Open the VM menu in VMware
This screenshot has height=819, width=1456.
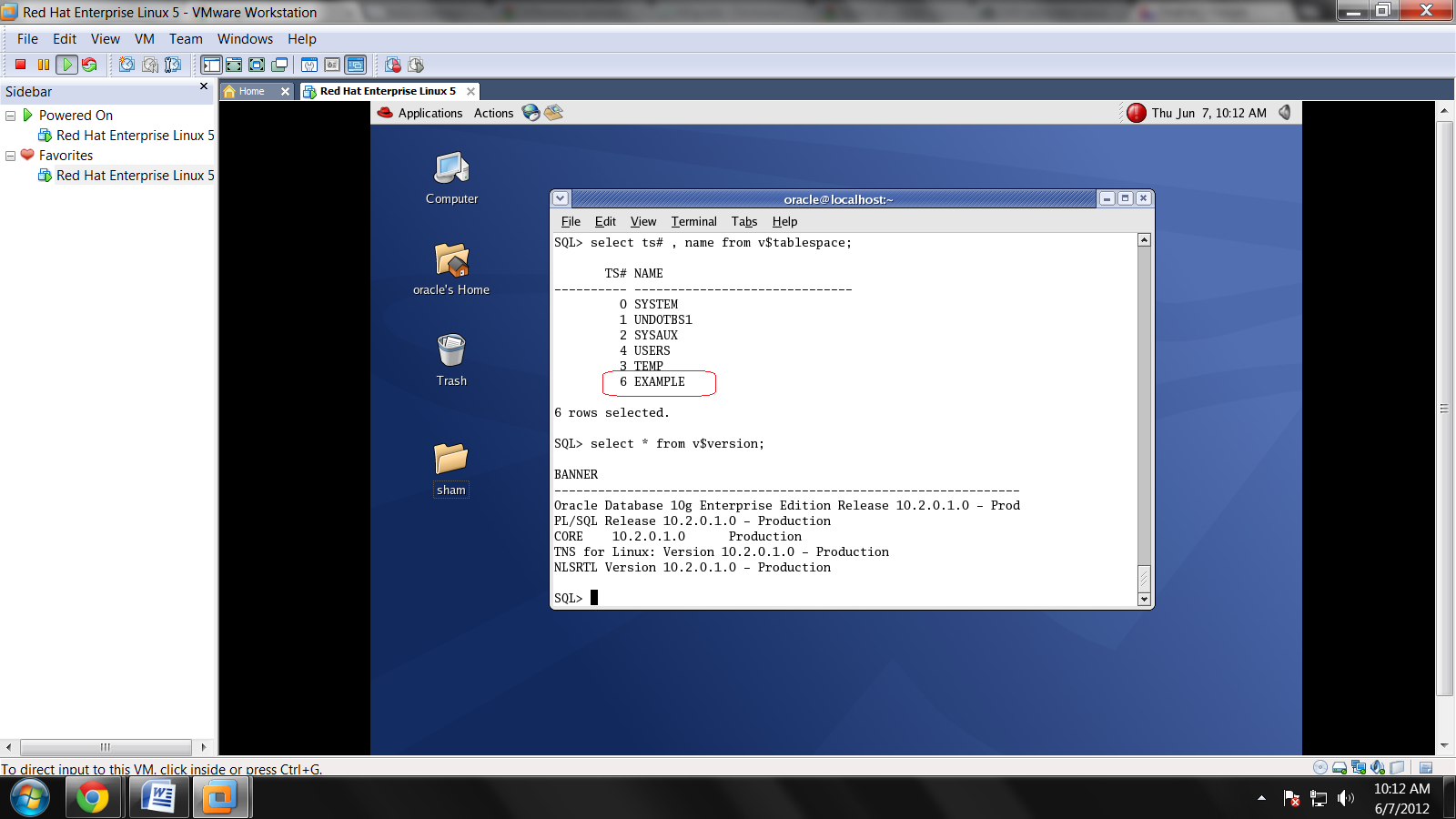[x=144, y=39]
